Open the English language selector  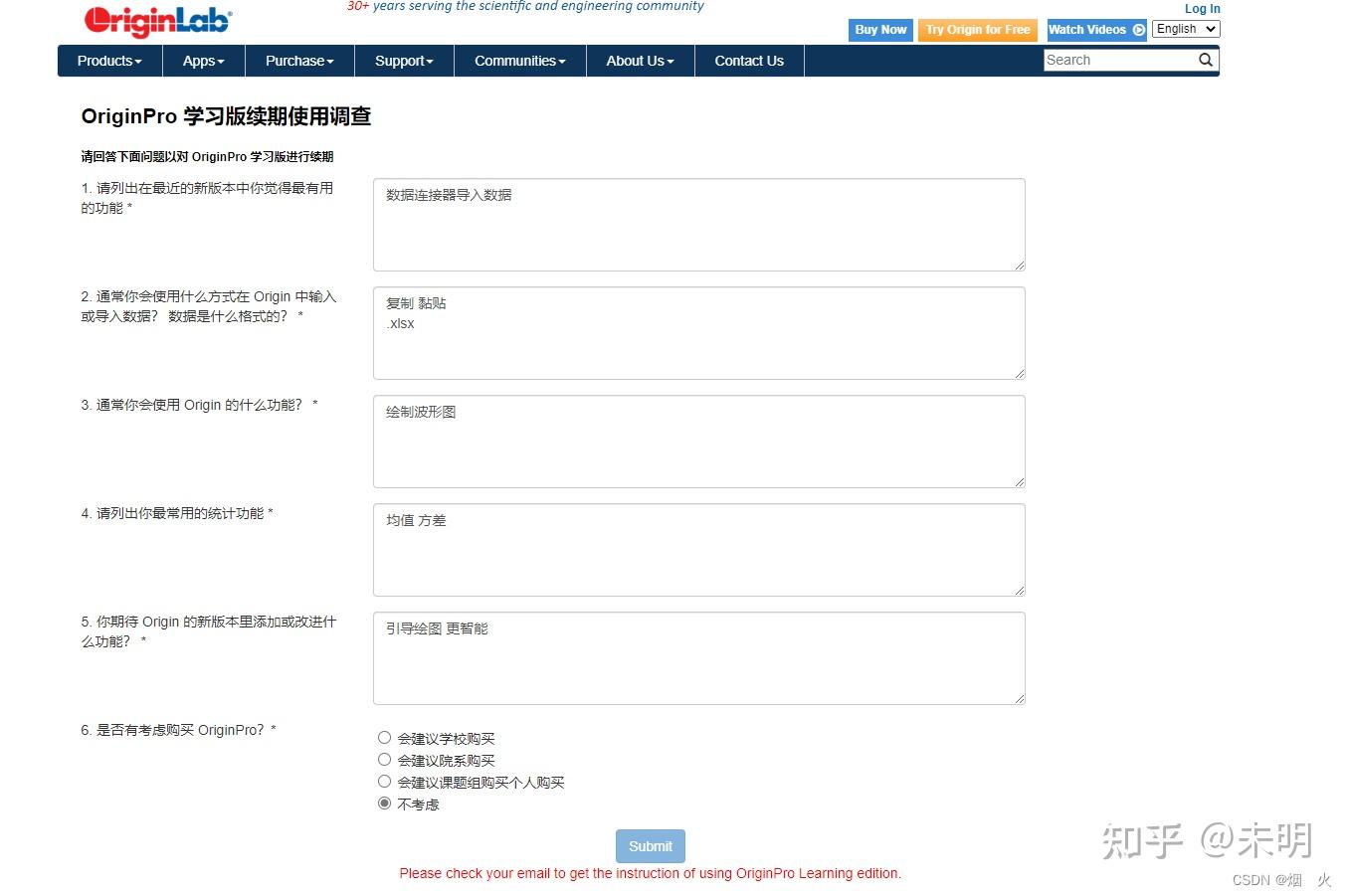pos(1185,29)
